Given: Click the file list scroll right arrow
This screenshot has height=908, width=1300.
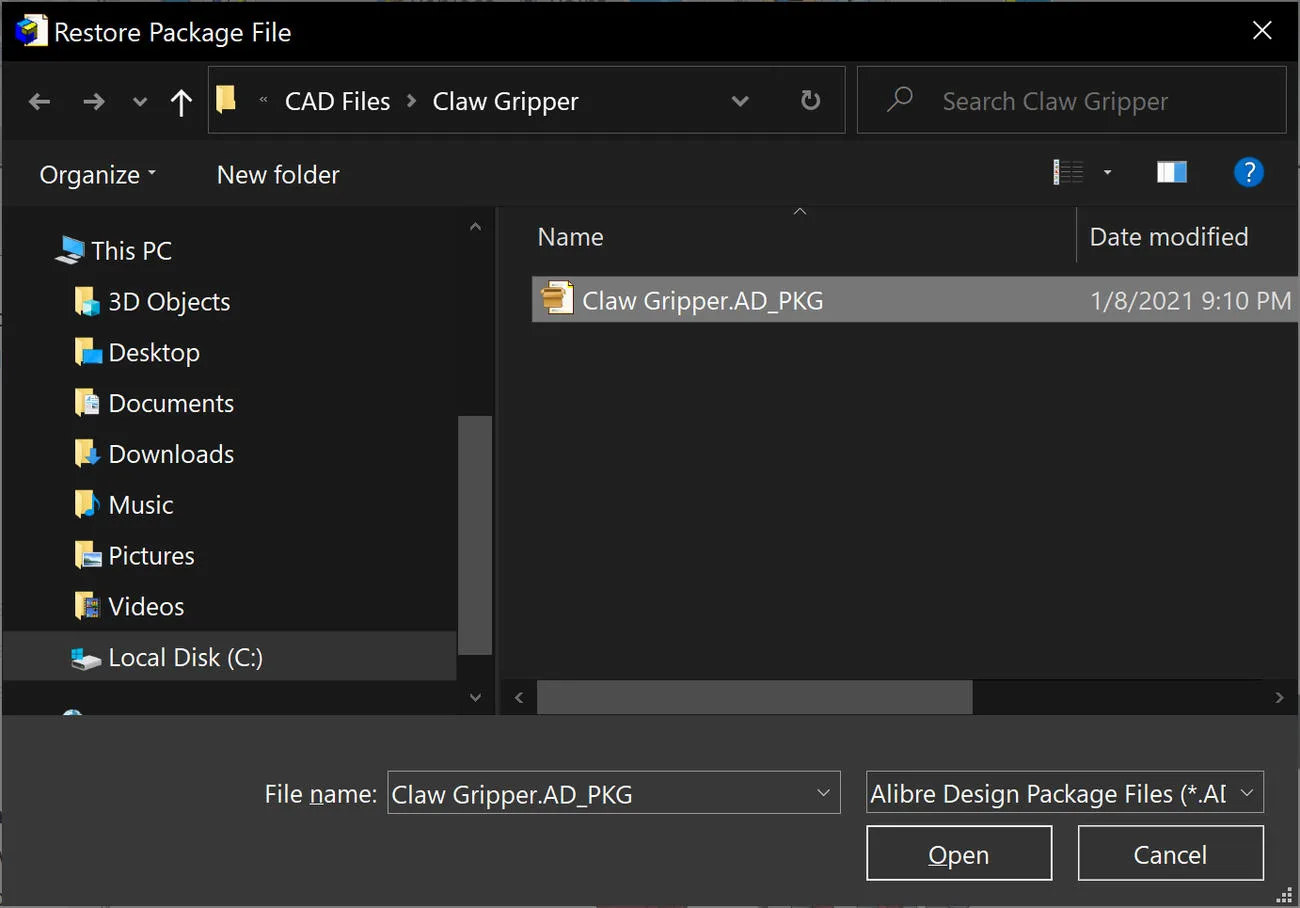Looking at the screenshot, I should (1280, 697).
